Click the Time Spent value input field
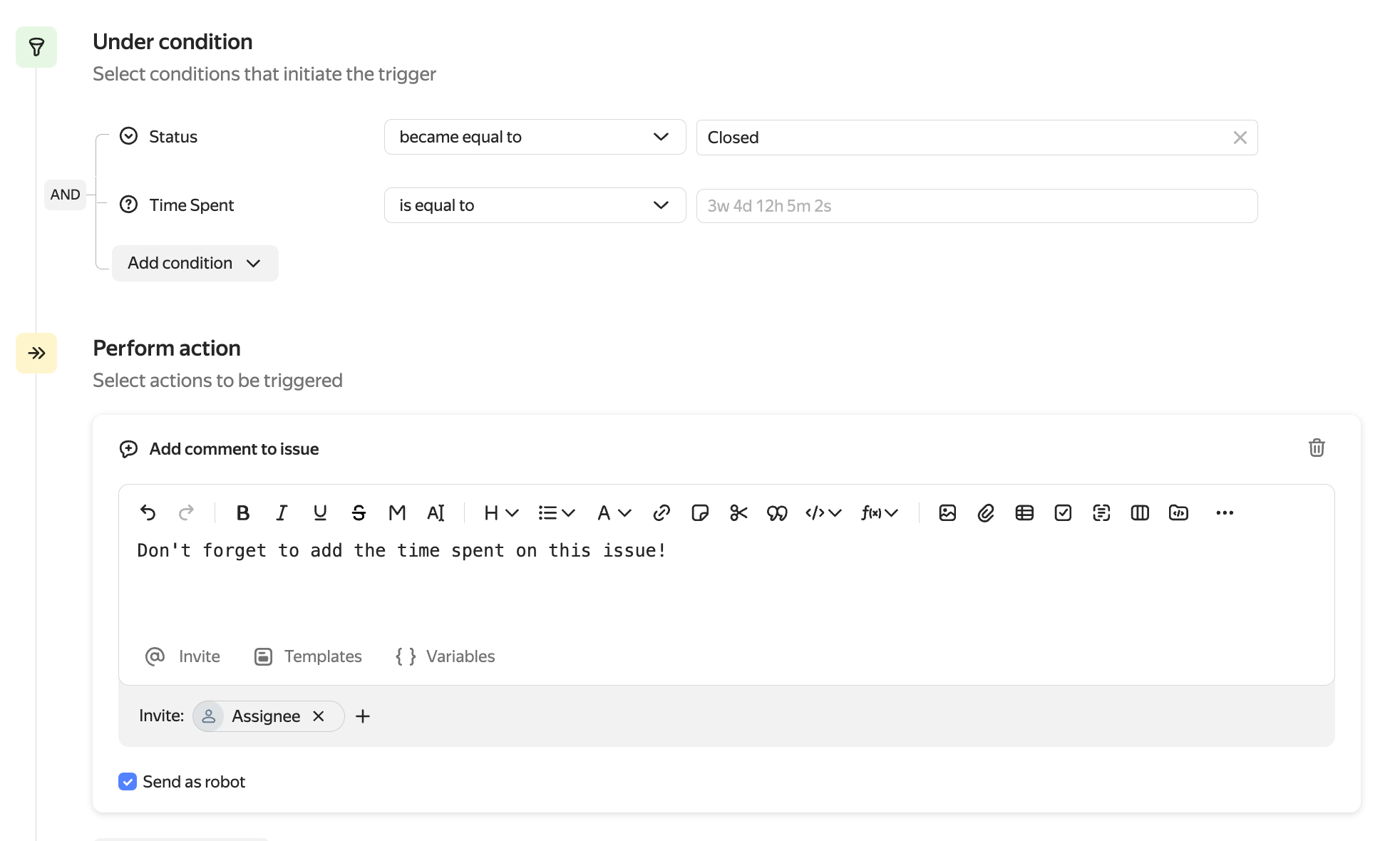 click(x=977, y=206)
